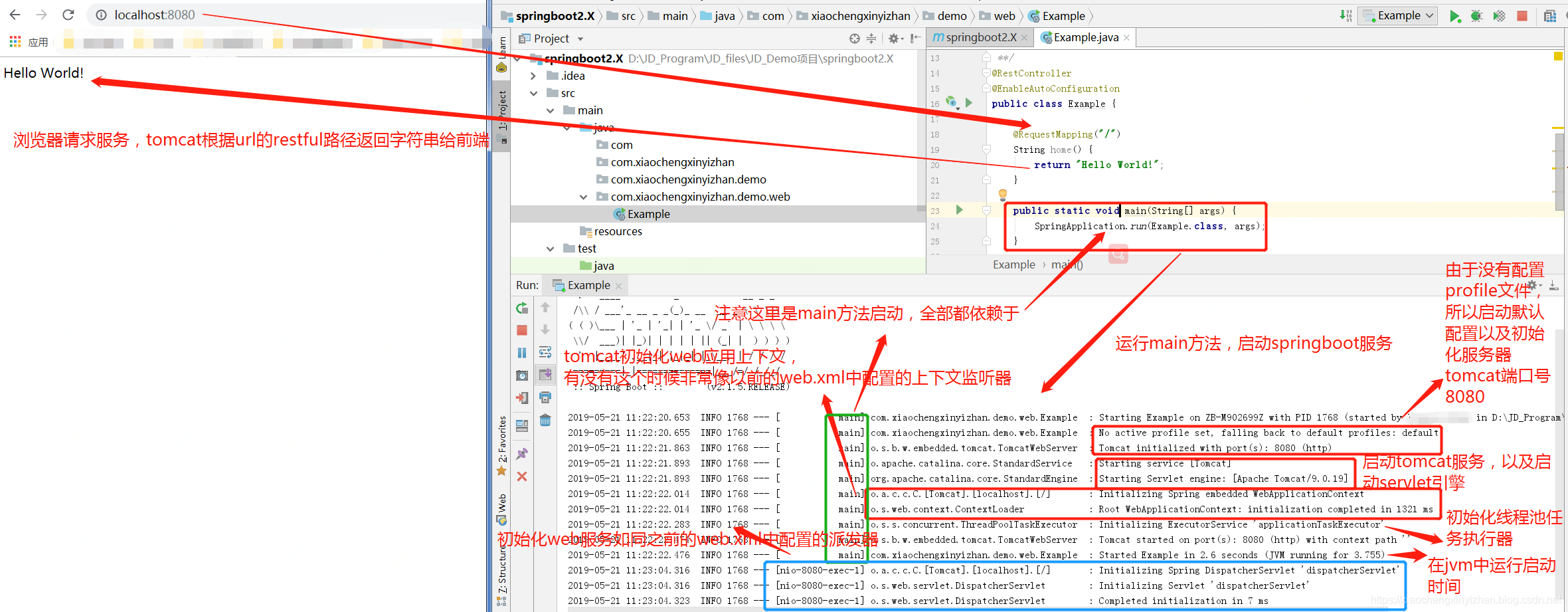Open the Project view dropdown
Image resolution: width=1568 pixels, height=612 pixels.
[551, 39]
